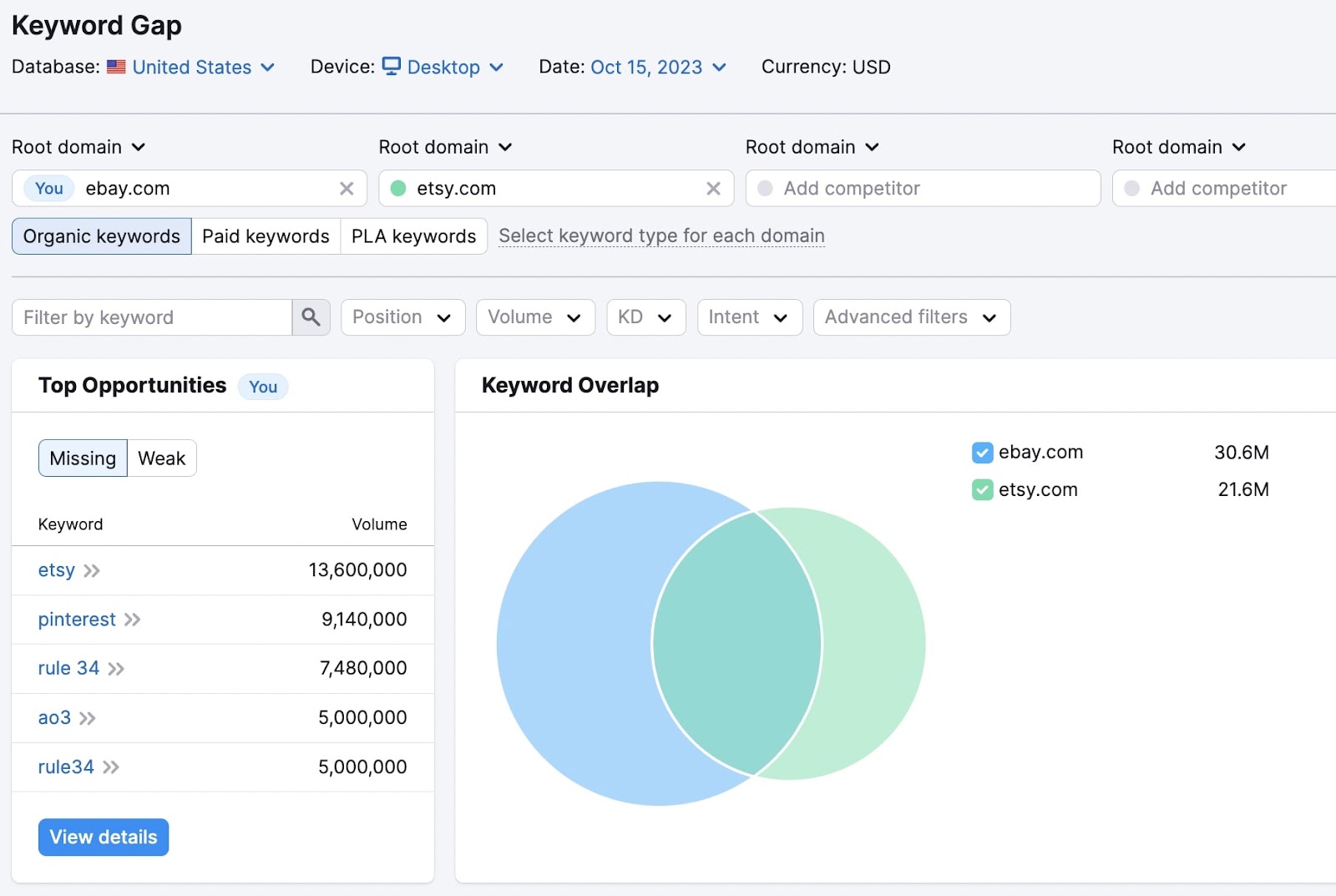Open the United States database dropdown
This screenshot has height=896, width=1336.
(x=203, y=67)
